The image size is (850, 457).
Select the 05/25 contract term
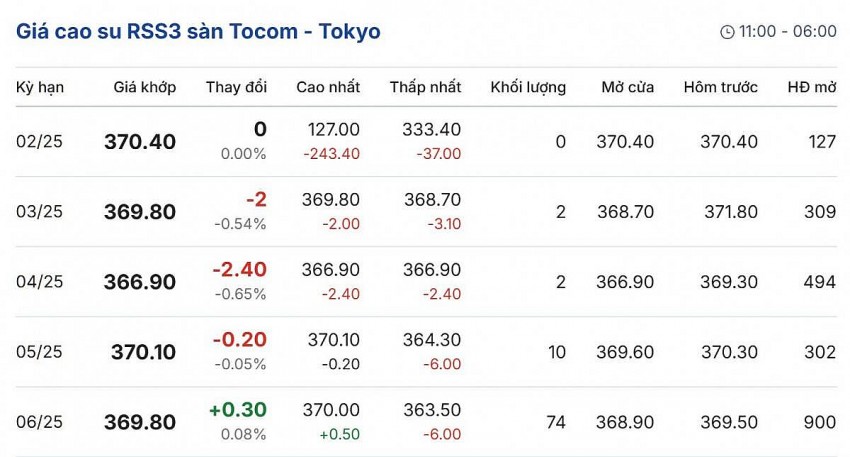(40, 352)
